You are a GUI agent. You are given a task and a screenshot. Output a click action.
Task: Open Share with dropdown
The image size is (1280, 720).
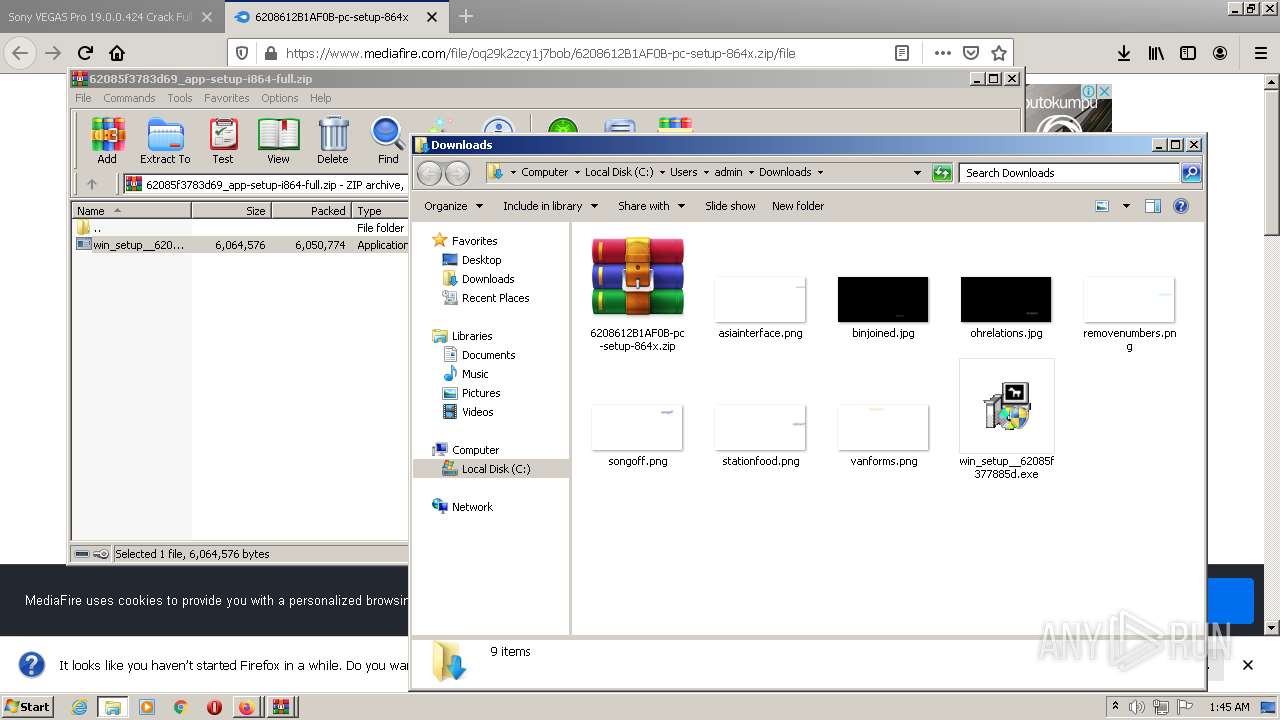pyautogui.click(x=651, y=206)
